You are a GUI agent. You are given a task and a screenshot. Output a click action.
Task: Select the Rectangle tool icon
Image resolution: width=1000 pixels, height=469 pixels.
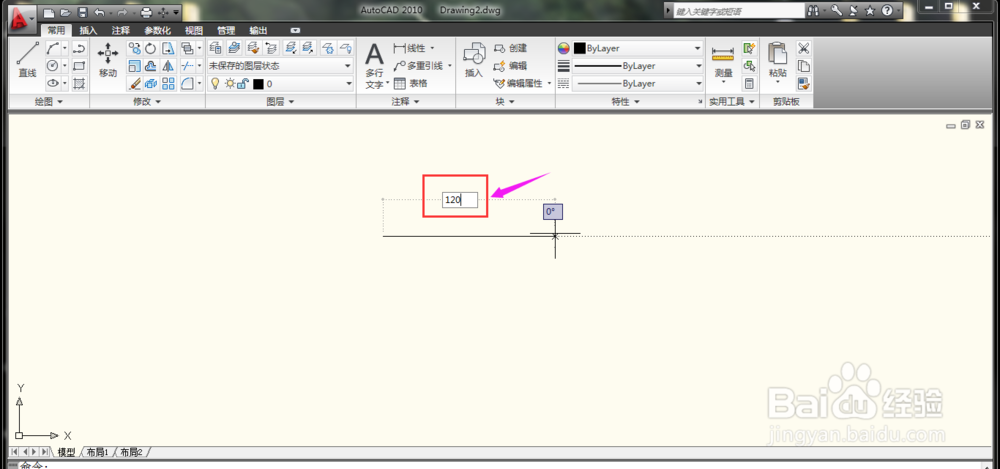point(79,66)
